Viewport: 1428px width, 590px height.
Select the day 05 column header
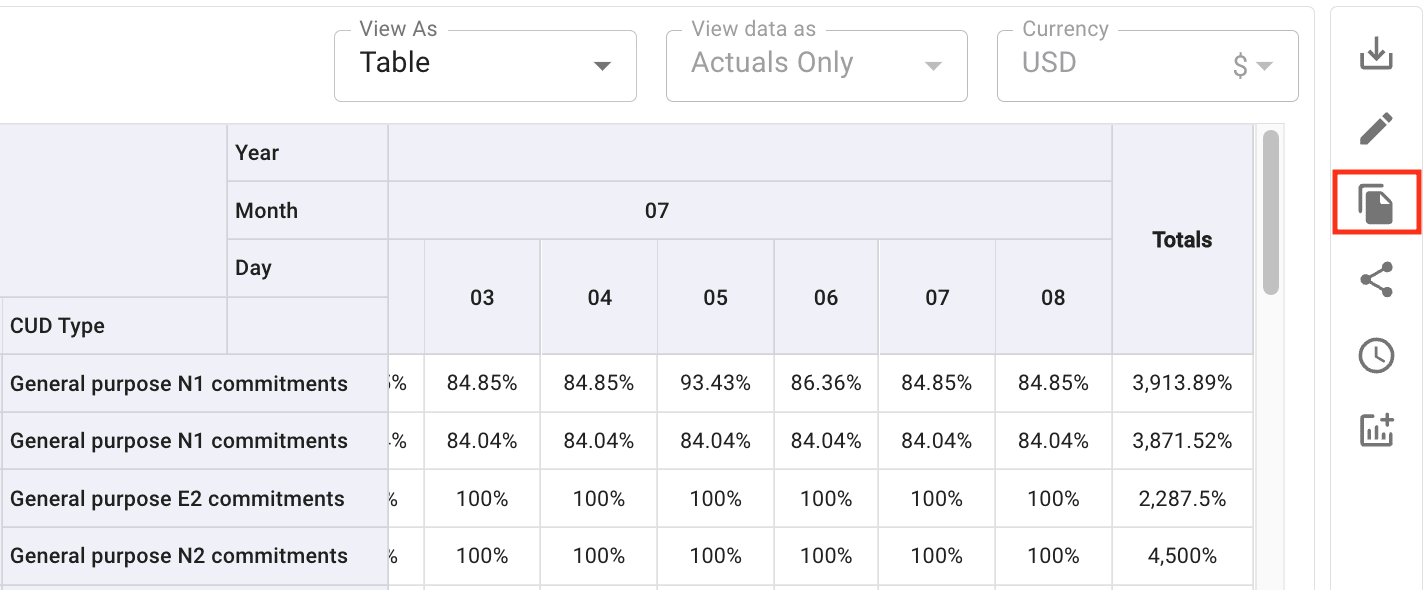pyautogui.click(x=715, y=298)
